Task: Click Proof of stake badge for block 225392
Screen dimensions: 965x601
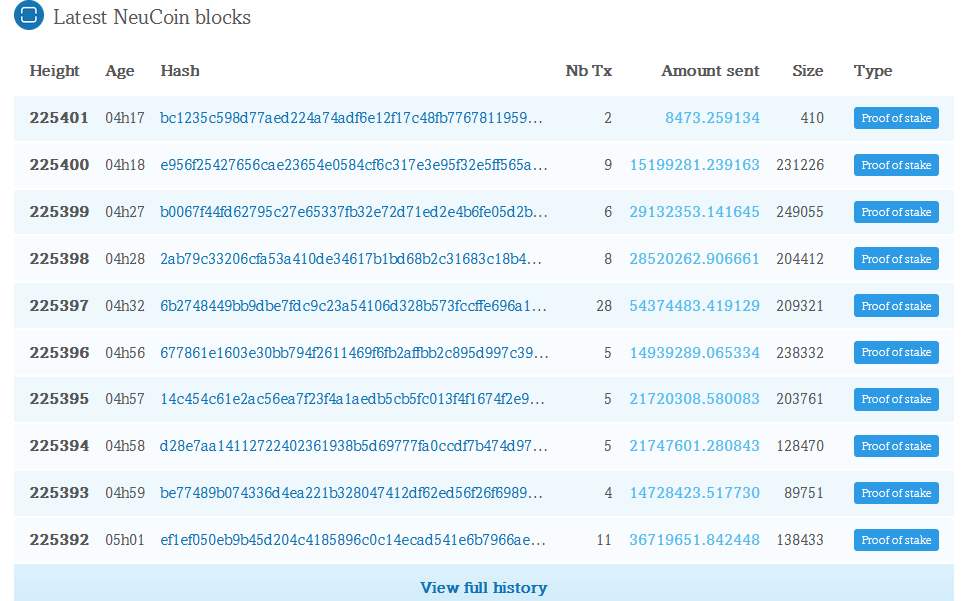Action: (896, 540)
